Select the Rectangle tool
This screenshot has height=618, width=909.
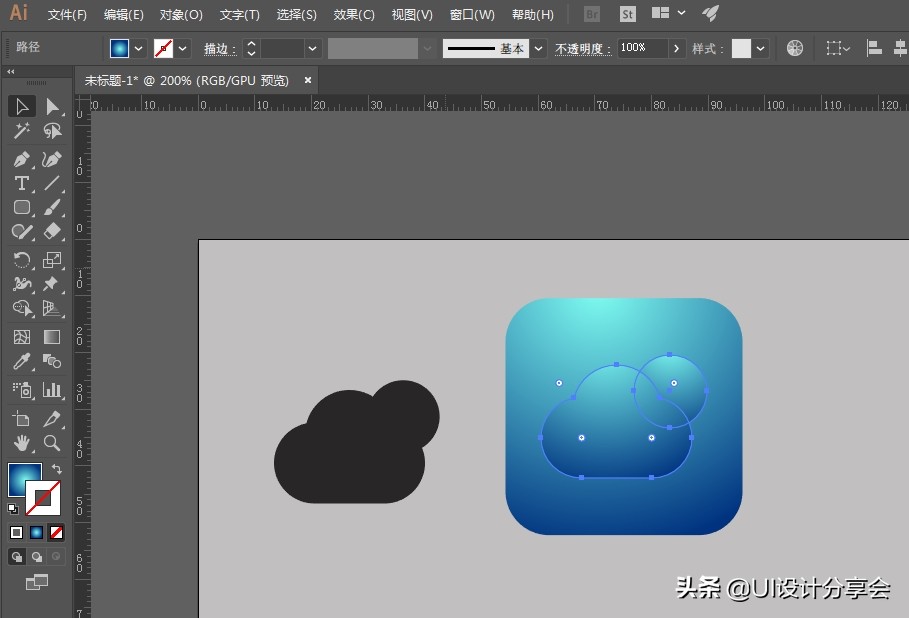pyautogui.click(x=22, y=207)
